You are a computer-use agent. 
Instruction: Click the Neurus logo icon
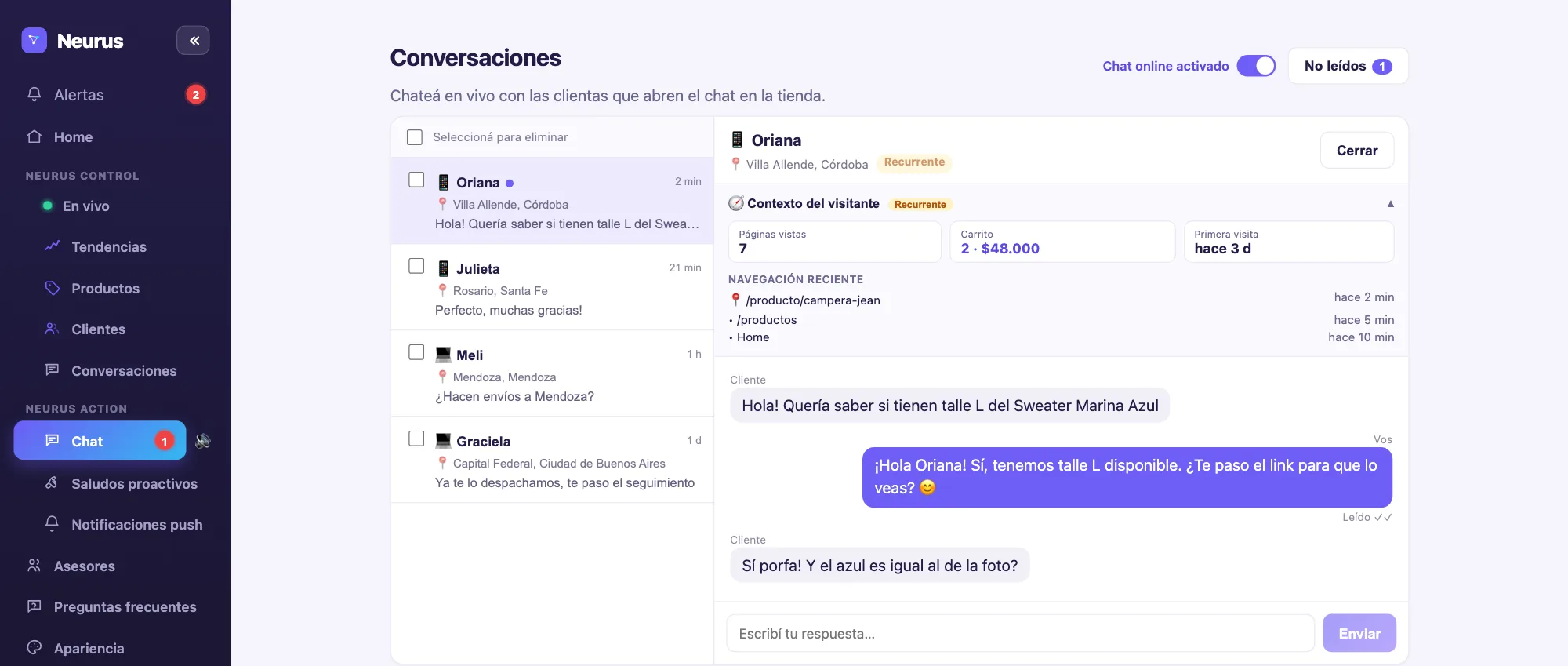34,40
